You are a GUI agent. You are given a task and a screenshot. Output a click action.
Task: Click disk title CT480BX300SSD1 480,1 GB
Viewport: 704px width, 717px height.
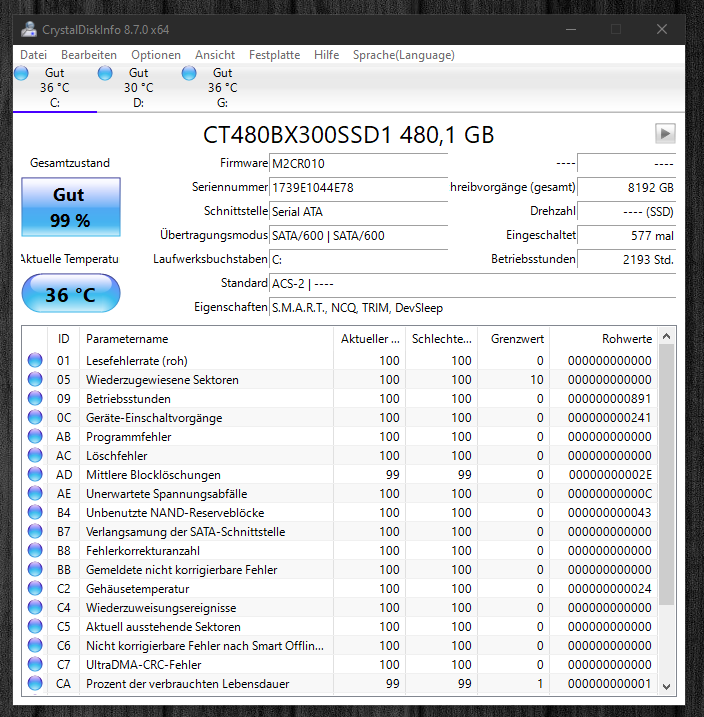tap(348, 135)
